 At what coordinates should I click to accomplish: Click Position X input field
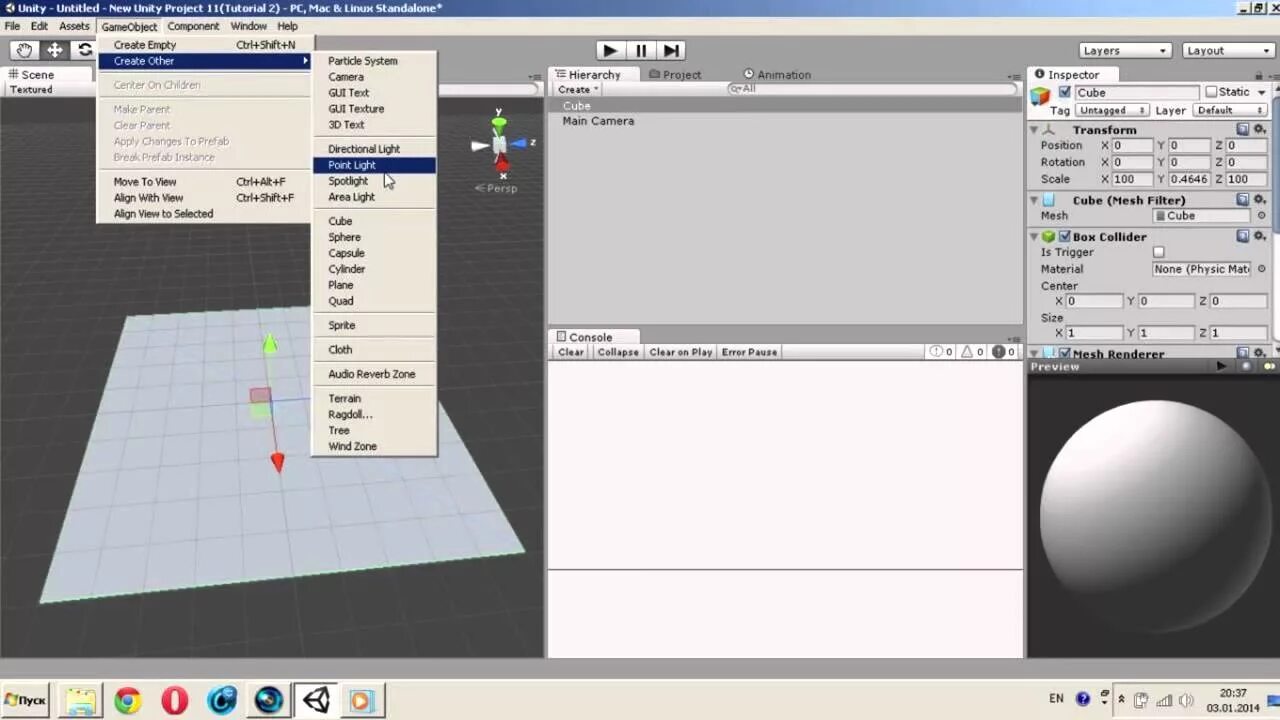(x=1132, y=146)
